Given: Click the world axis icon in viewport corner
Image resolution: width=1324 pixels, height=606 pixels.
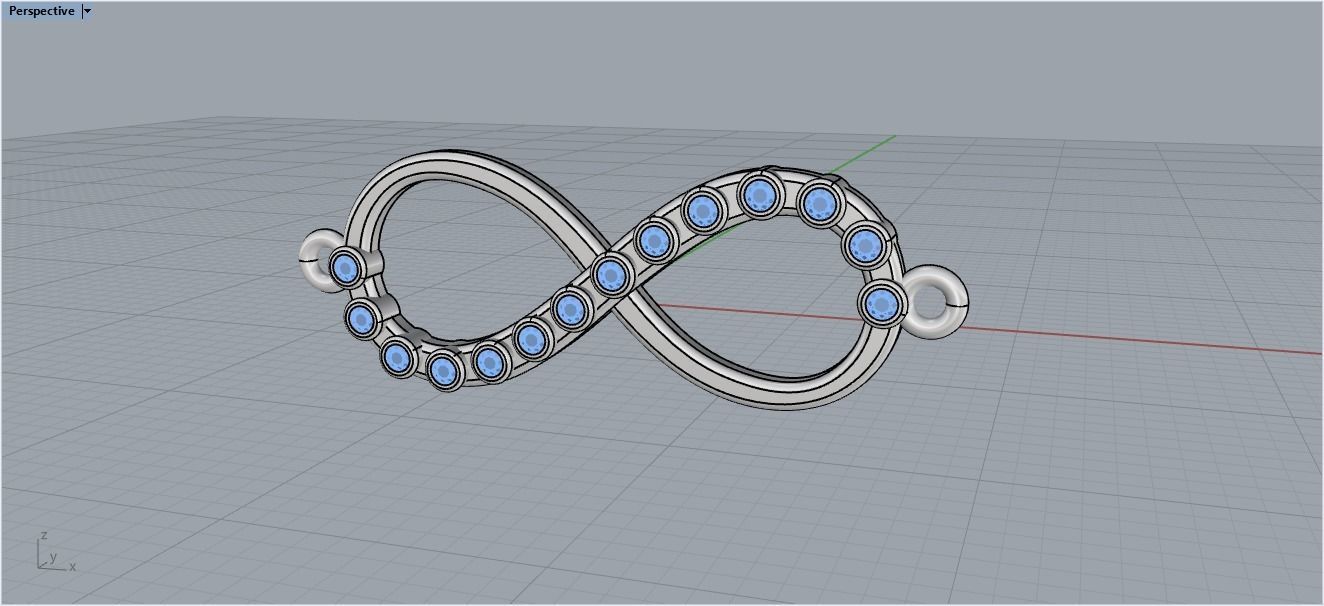Looking at the screenshot, I should (56, 552).
